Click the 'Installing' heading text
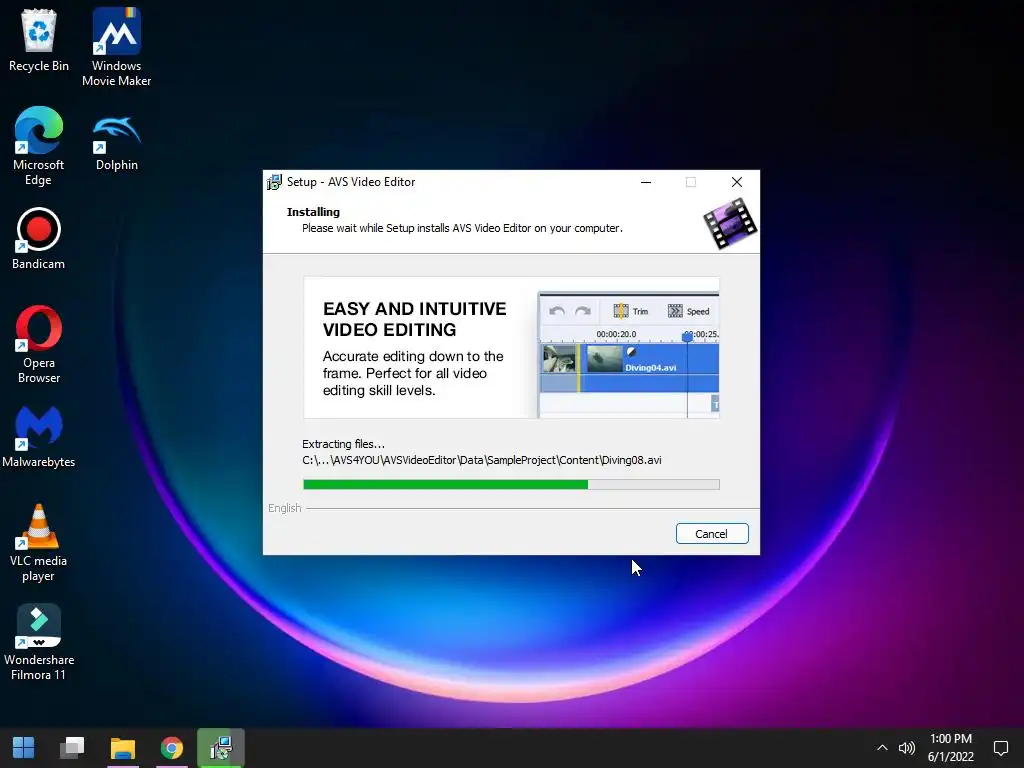This screenshot has width=1024, height=768. [313, 212]
